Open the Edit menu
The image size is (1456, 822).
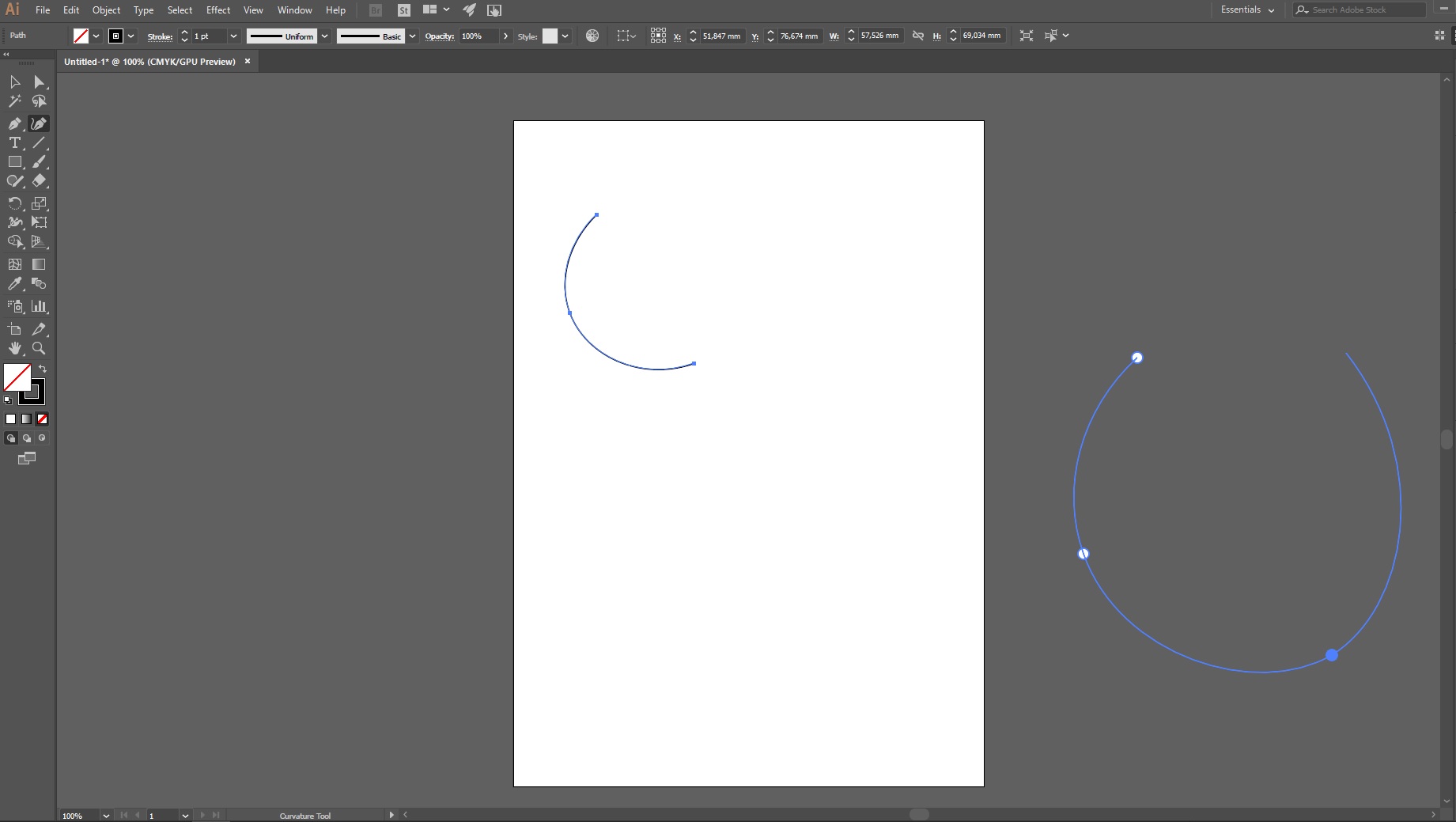(71, 10)
